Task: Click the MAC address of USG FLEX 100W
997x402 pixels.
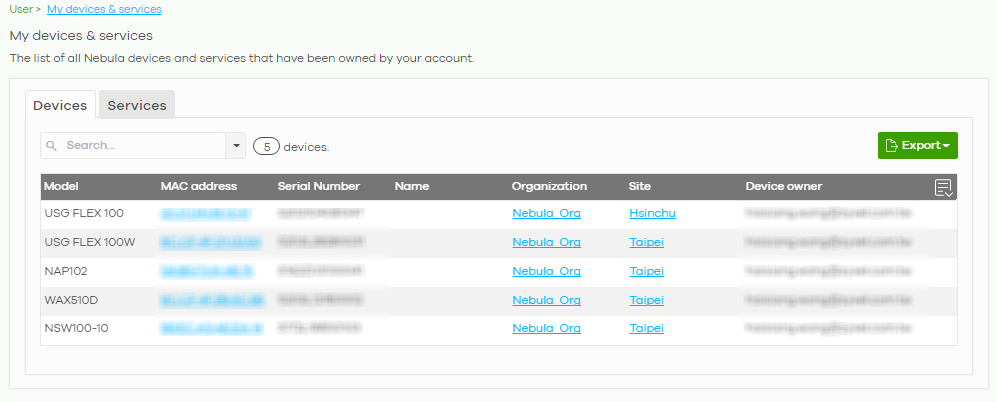Action: click(x=211, y=242)
